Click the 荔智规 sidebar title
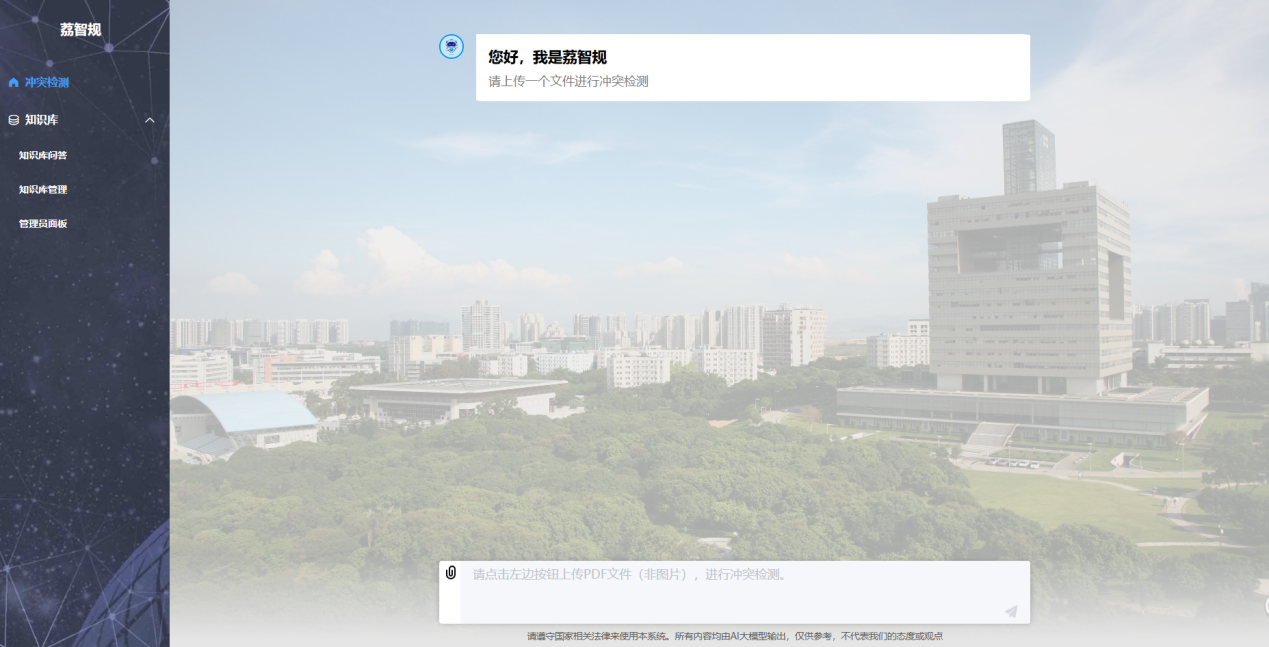This screenshot has height=647, width=1269. [80, 30]
